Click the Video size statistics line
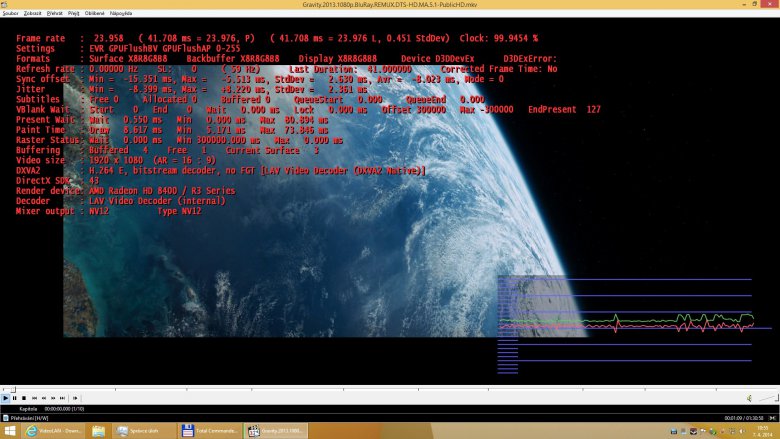780x439 pixels. (115, 161)
